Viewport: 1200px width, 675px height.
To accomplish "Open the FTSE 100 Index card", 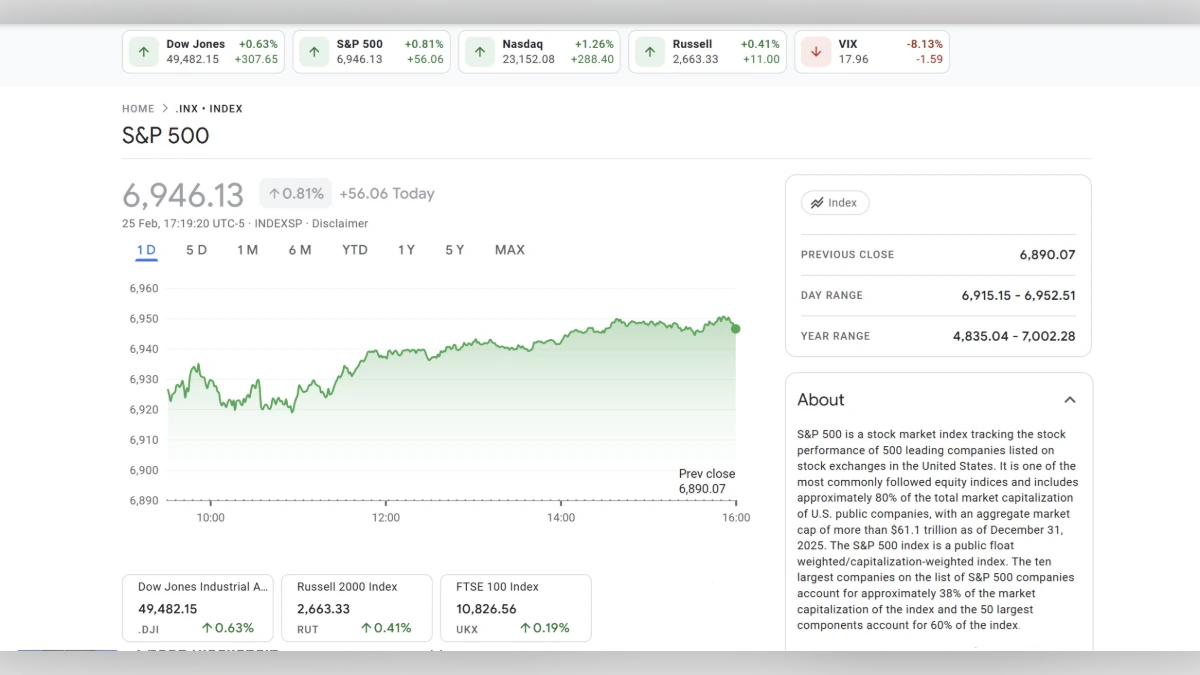I will point(515,607).
